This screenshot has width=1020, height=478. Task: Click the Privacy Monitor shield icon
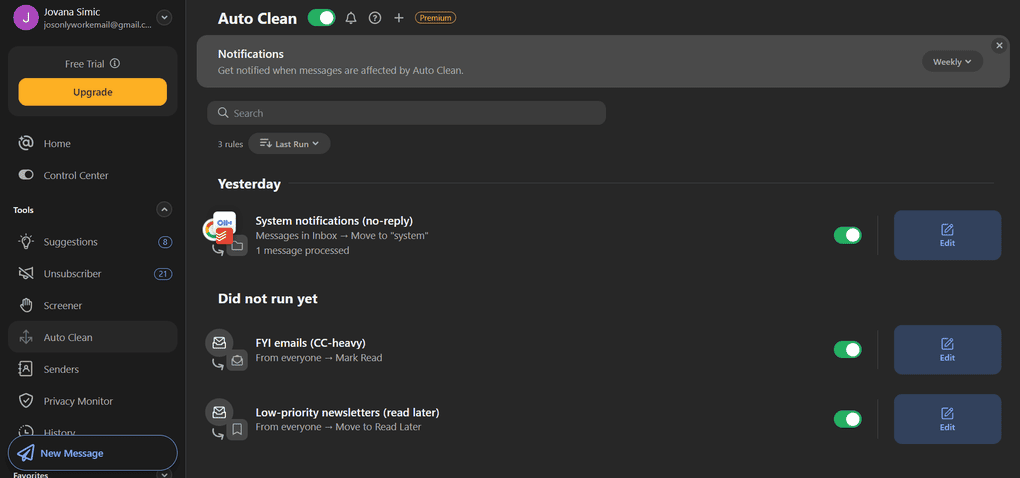click(26, 401)
